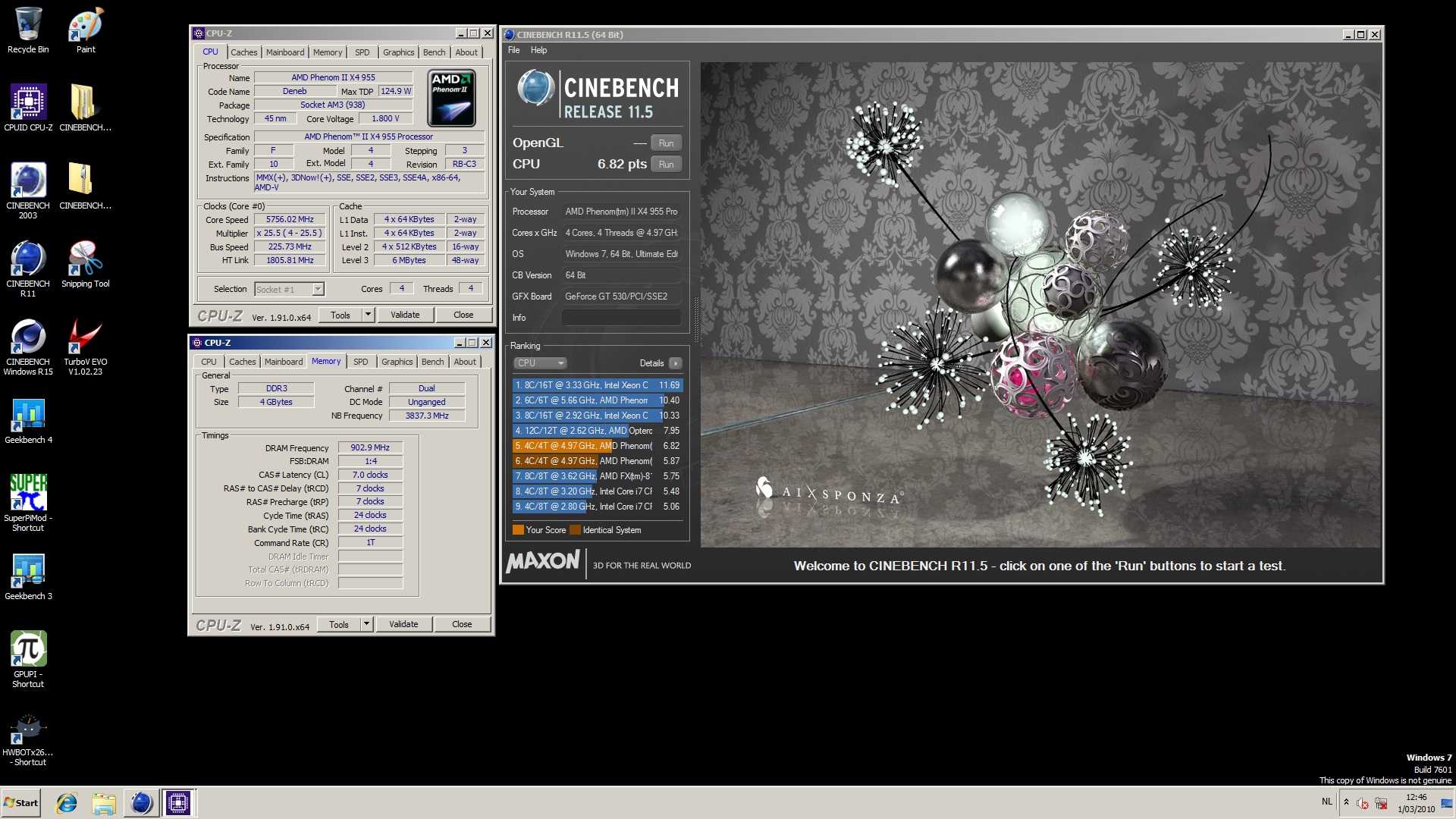Viewport: 1456px width, 819px height.
Task: Click Tools button in top CPU-Z window
Action: (x=340, y=315)
